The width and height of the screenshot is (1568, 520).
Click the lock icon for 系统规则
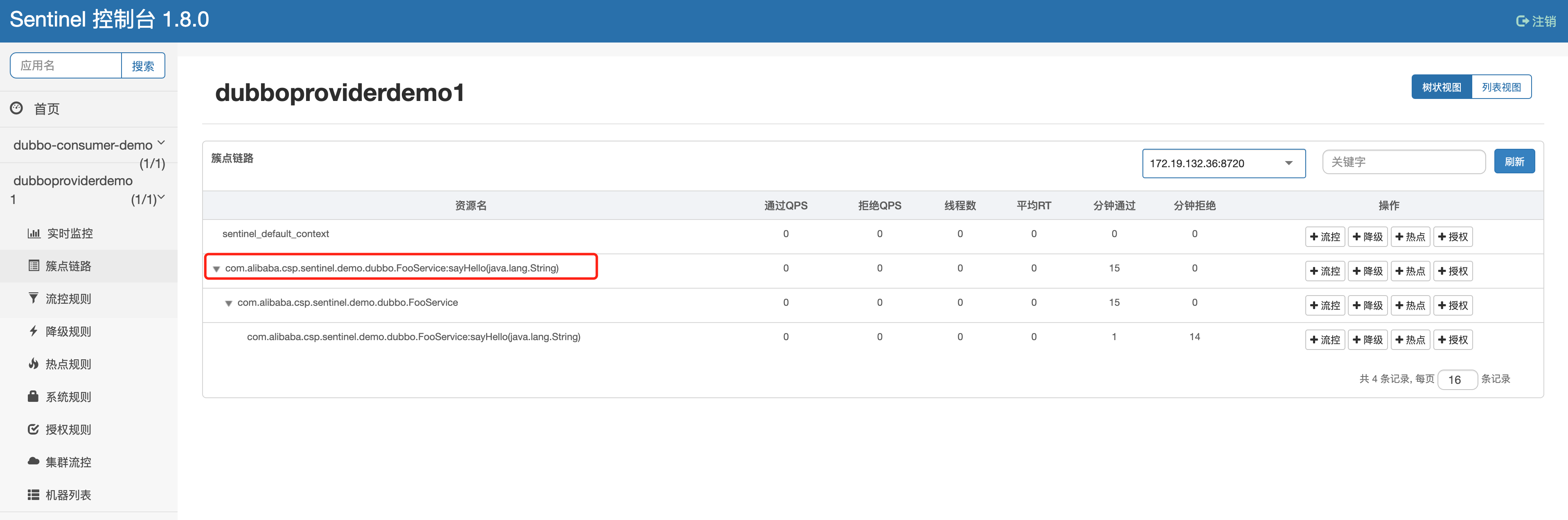[34, 397]
